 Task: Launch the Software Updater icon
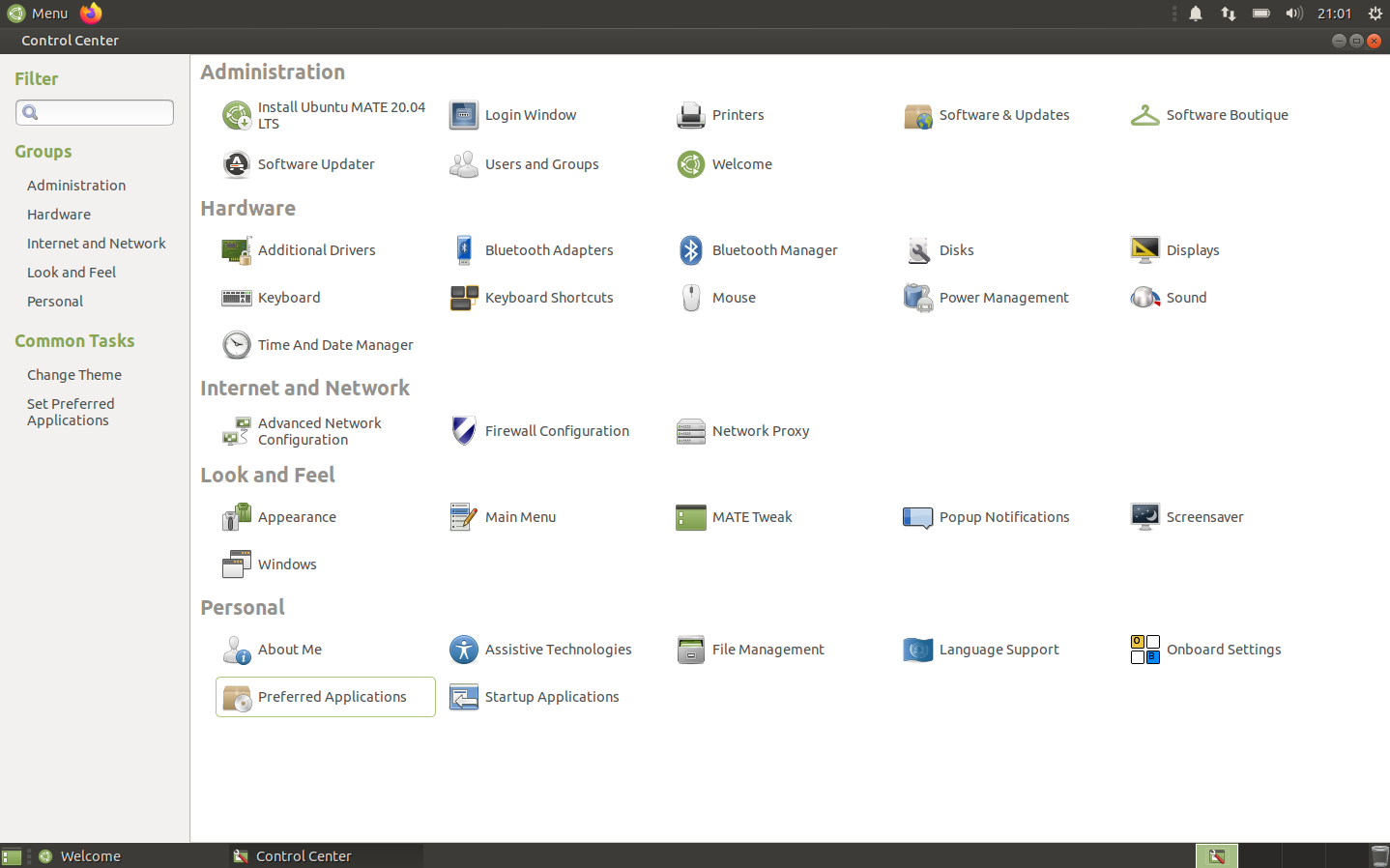(237, 164)
